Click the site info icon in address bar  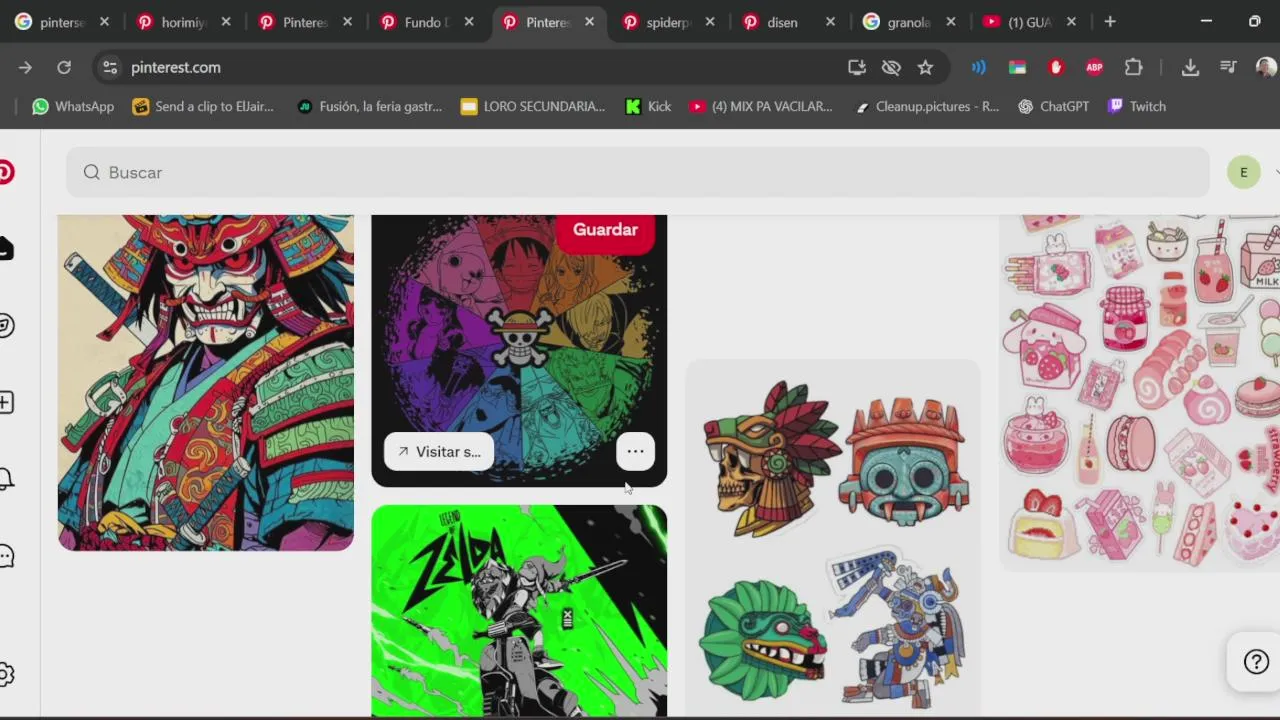click(x=110, y=67)
